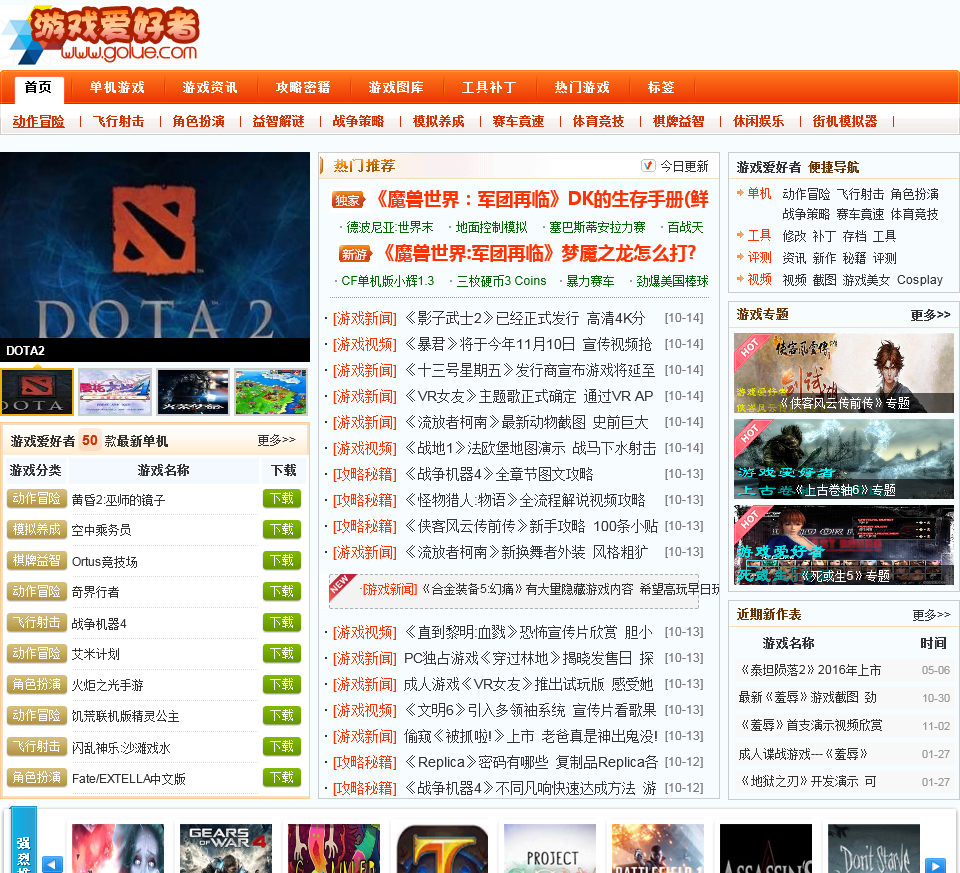Select the fourth slideshow thumbnail with green map

coord(271,392)
